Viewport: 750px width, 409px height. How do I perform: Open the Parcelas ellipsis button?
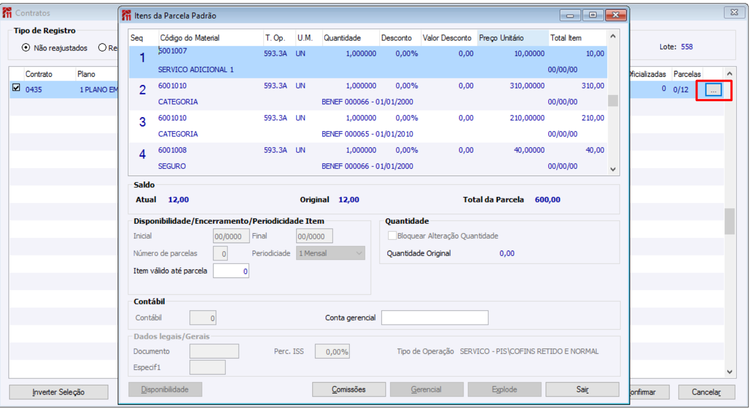(712, 89)
